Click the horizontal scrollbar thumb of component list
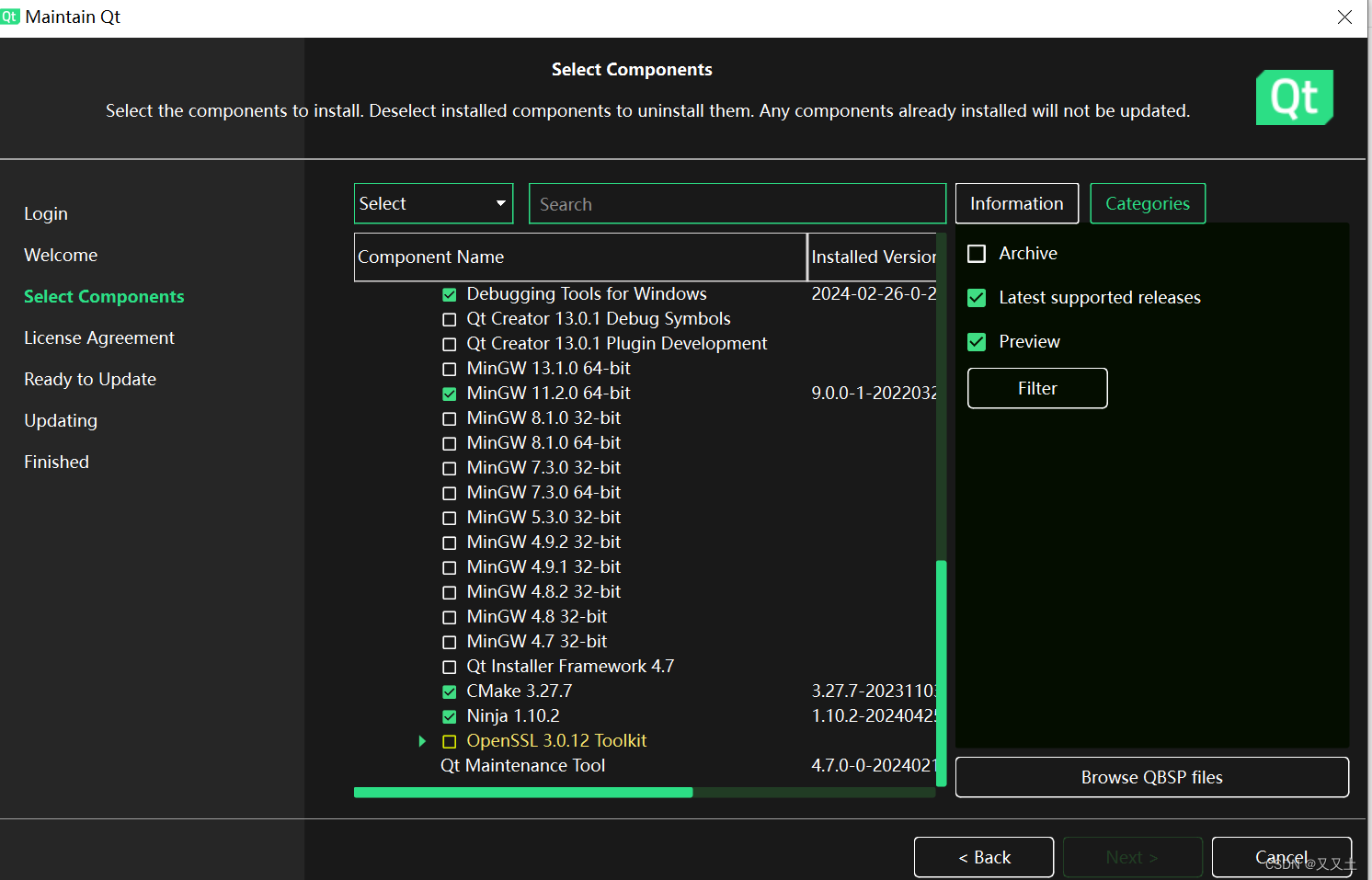The image size is (1372, 880). (523, 792)
